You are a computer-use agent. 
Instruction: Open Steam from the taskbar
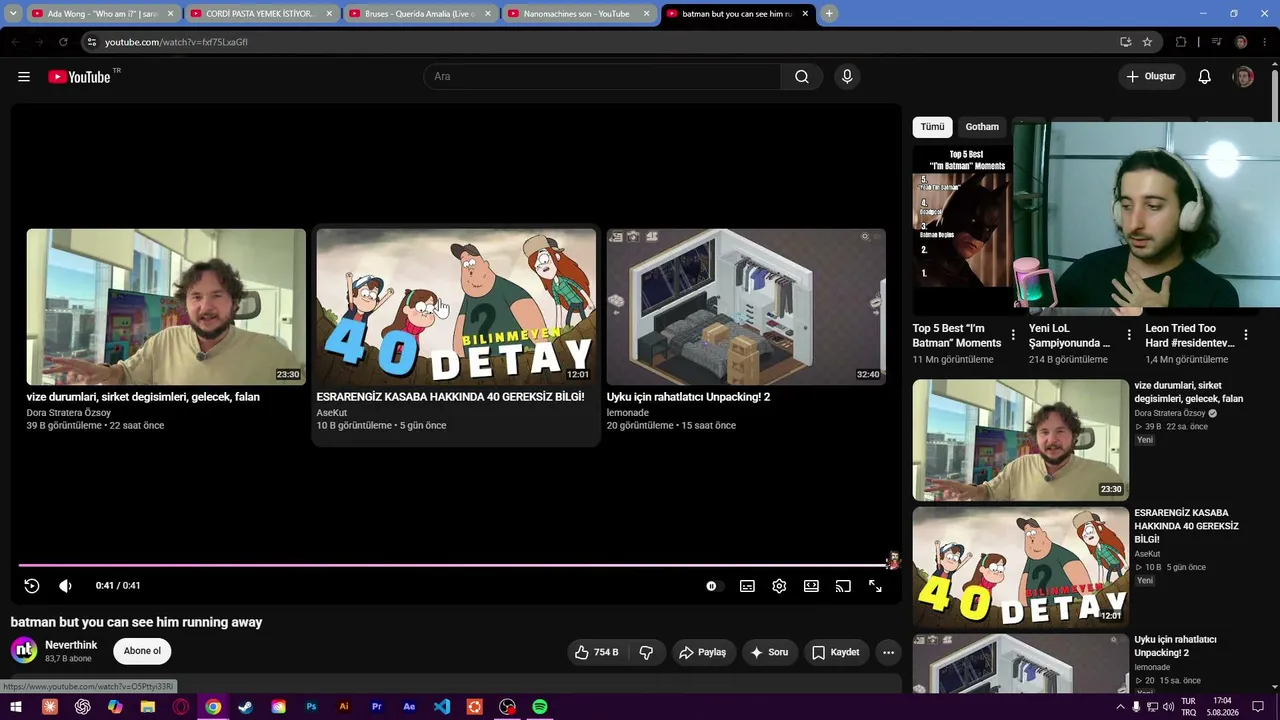coord(246,707)
